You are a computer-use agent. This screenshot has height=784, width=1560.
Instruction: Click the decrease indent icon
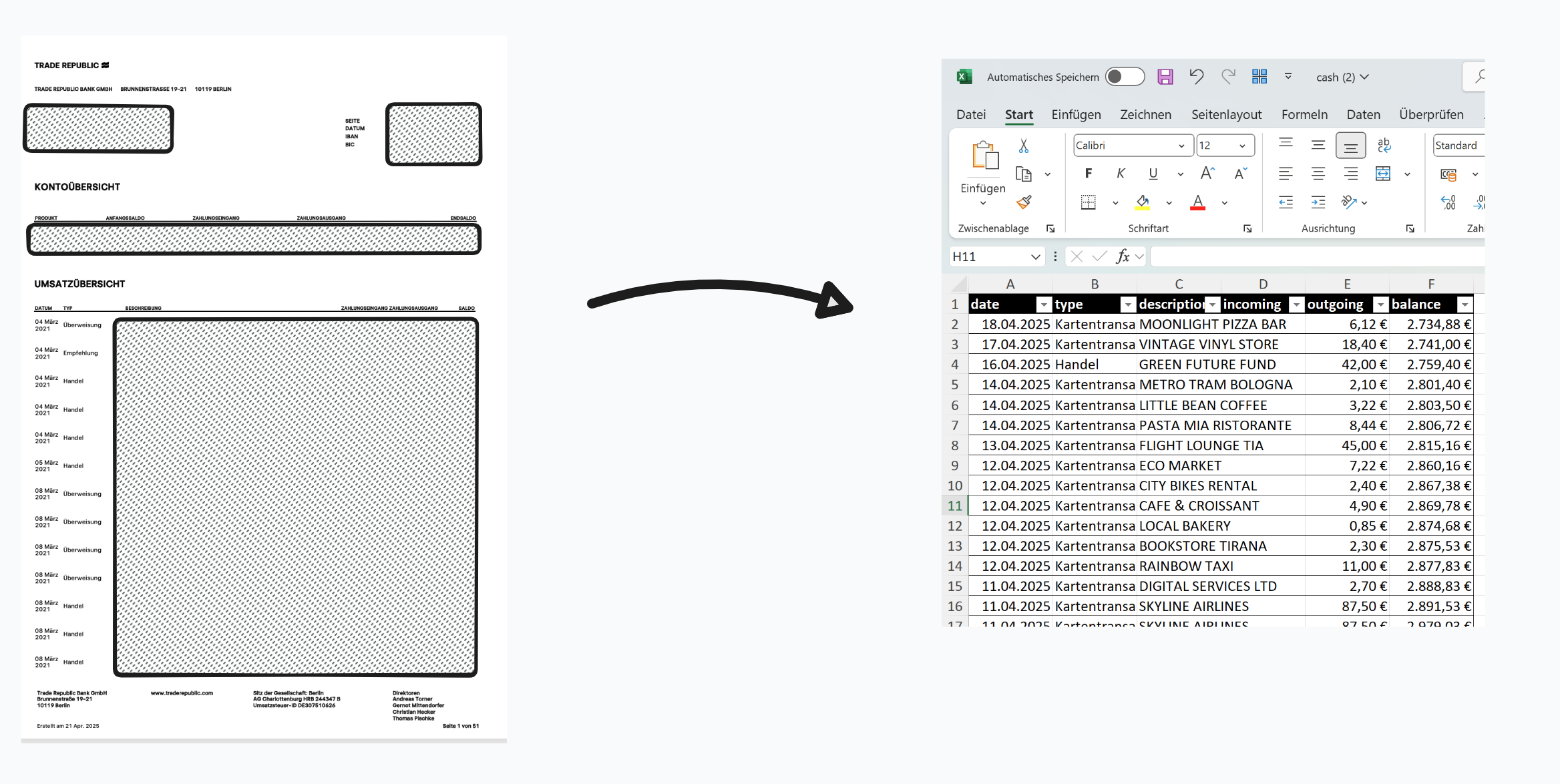click(x=1286, y=202)
